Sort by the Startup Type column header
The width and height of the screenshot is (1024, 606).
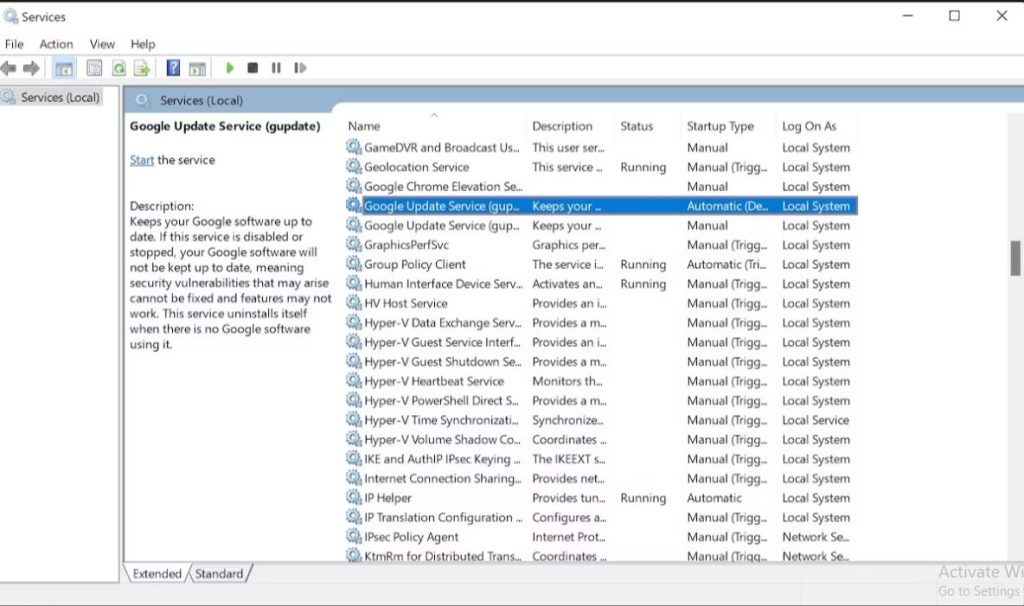coord(720,126)
